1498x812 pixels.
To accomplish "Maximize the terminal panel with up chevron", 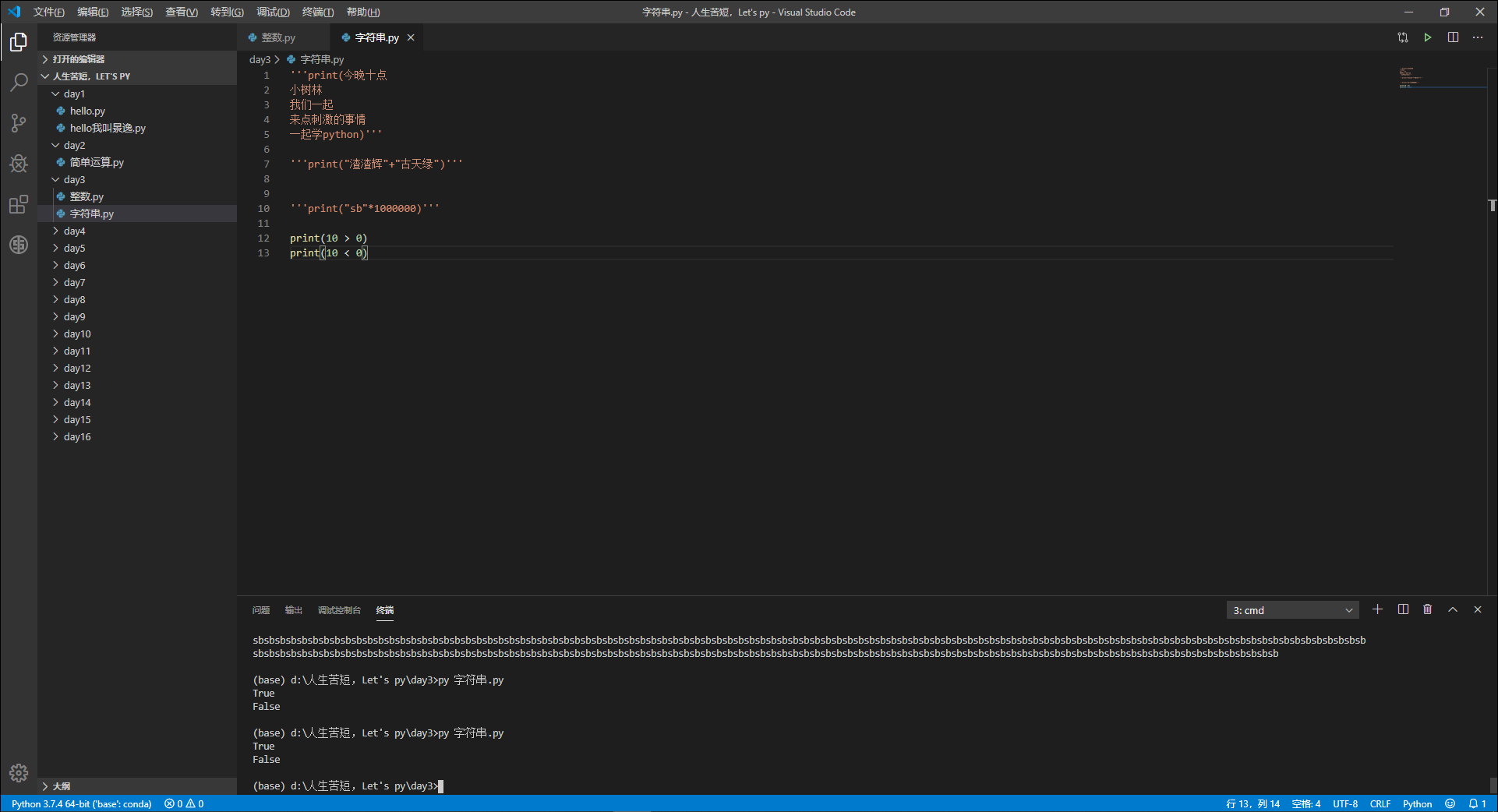I will 1453,609.
